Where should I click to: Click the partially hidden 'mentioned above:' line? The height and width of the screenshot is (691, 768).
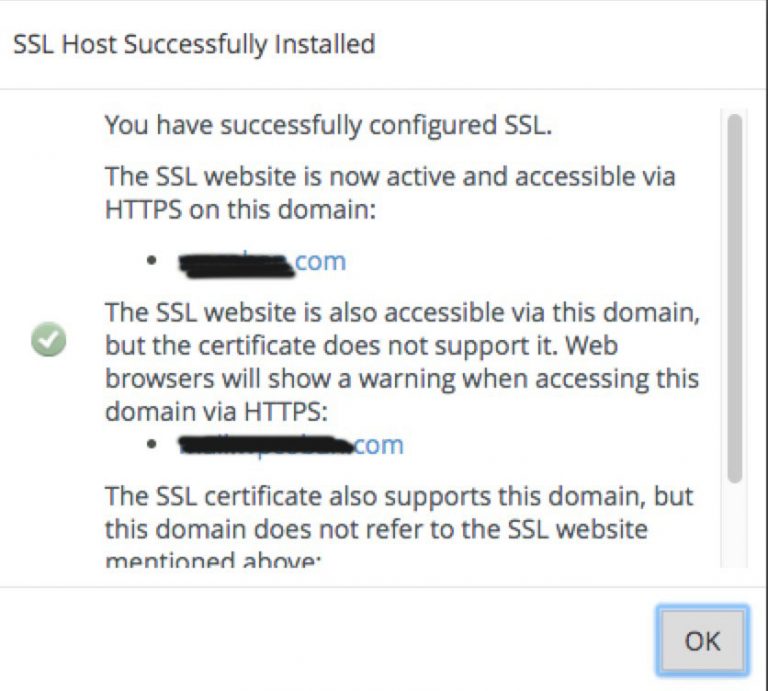tap(211, 560)
